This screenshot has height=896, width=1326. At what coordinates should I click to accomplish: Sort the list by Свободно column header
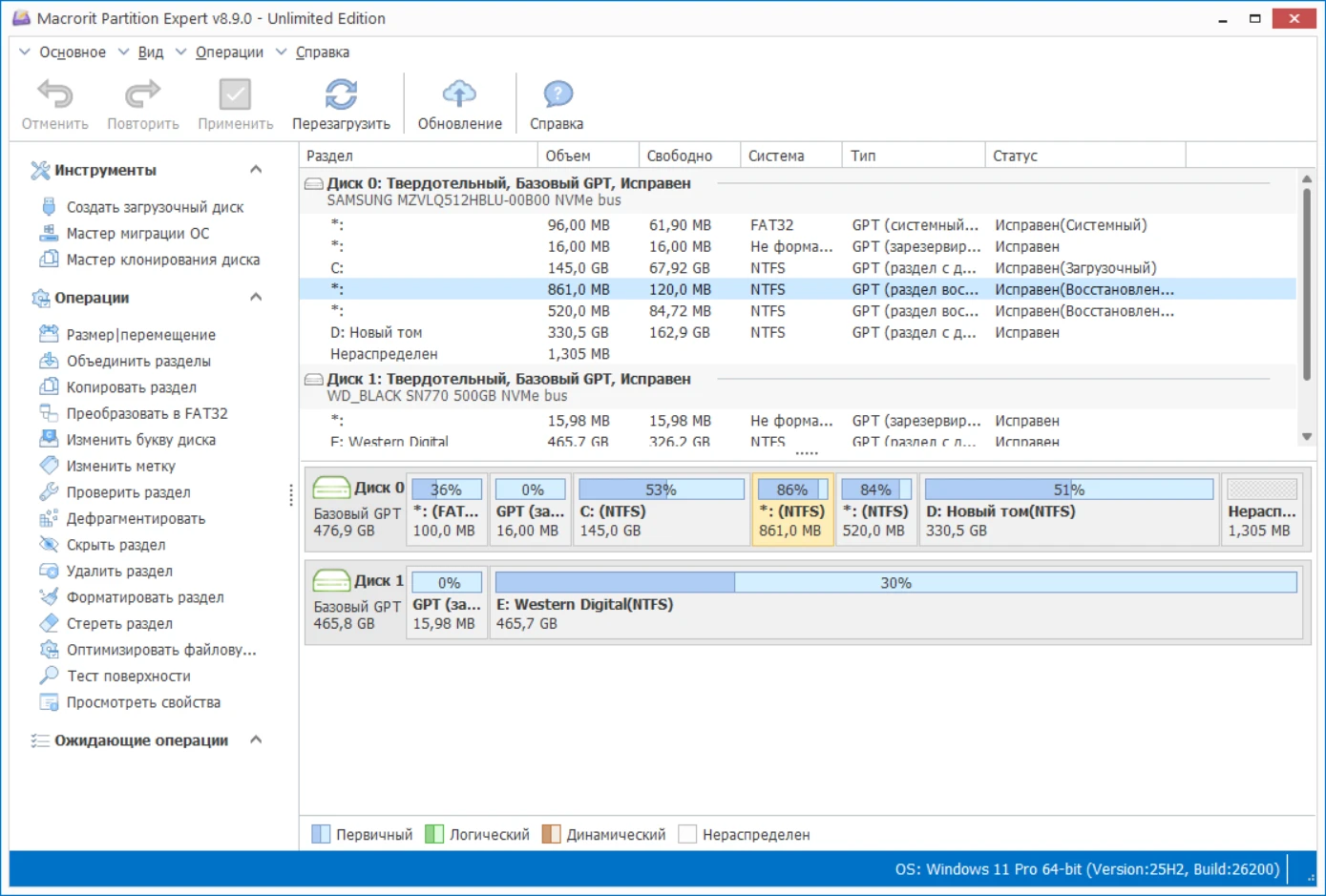coord(679,156)
